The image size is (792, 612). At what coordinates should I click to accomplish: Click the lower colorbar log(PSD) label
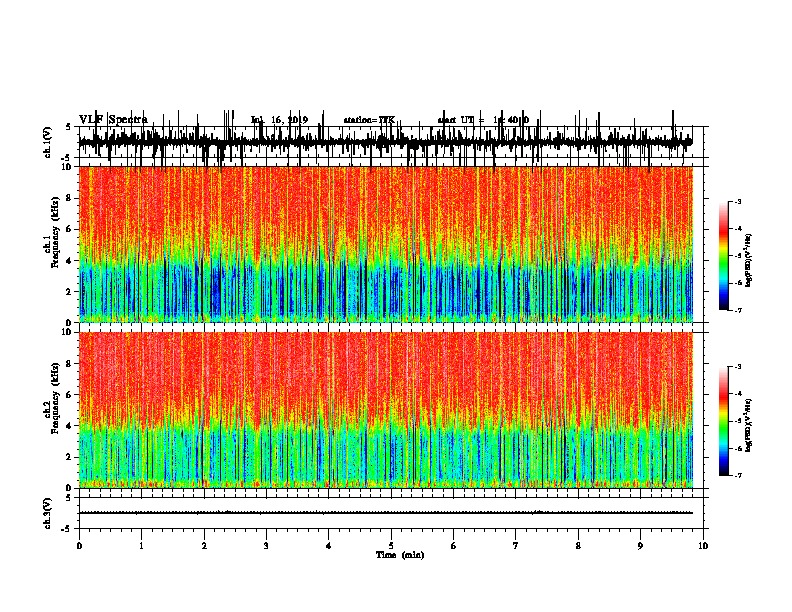click(748, 425)
